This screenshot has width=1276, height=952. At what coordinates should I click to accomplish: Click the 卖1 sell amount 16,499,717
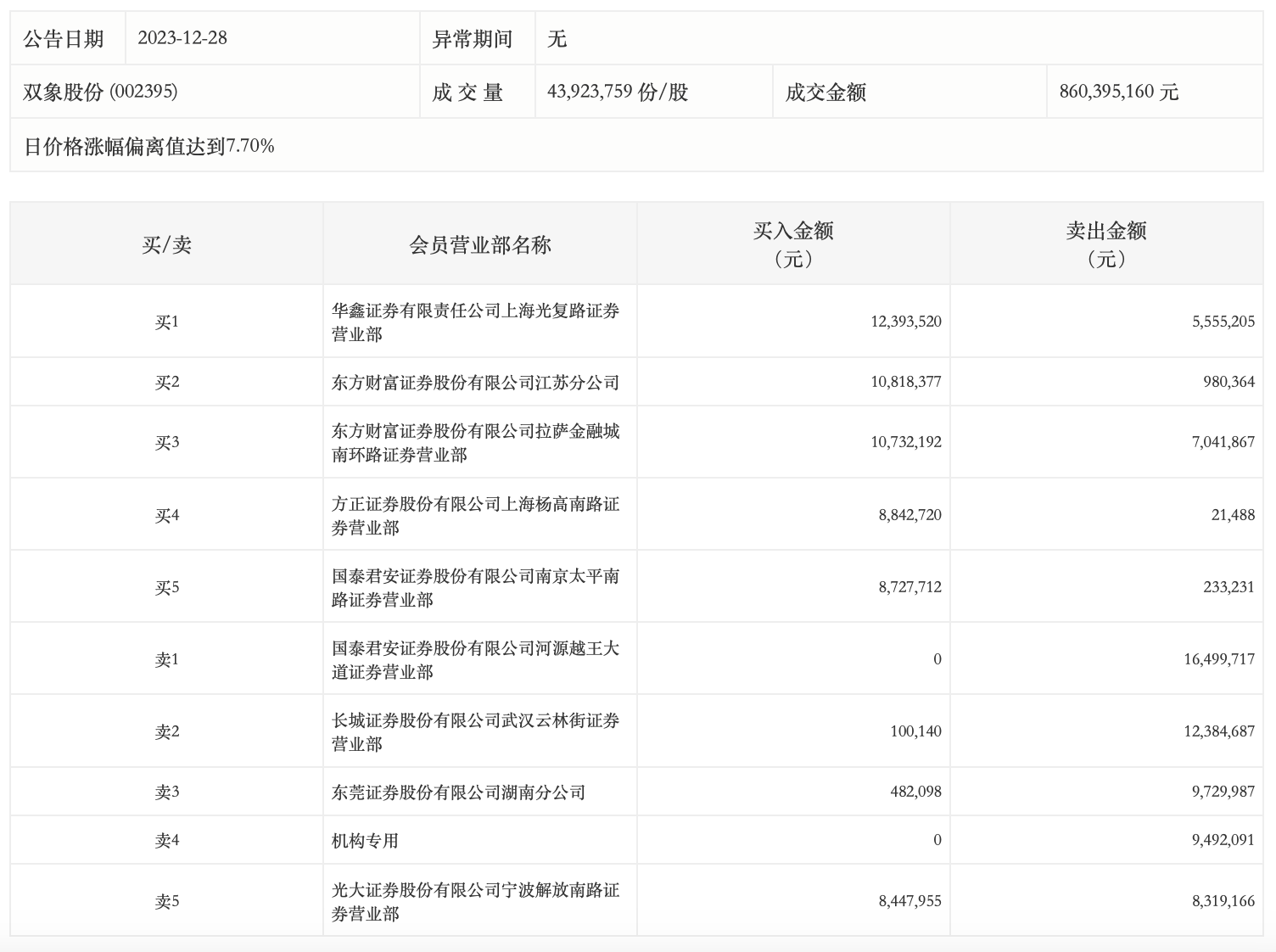(1218, 659)
